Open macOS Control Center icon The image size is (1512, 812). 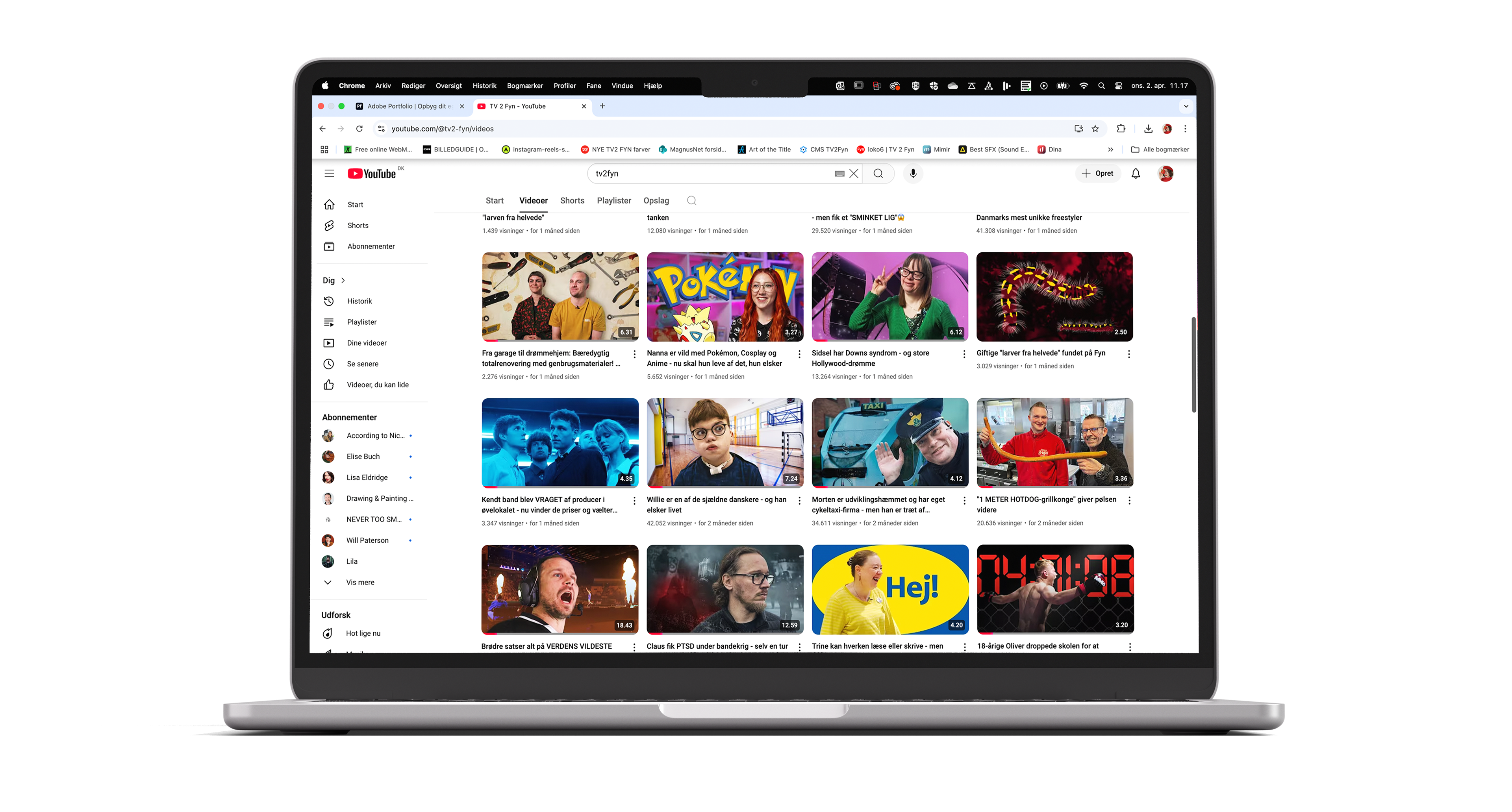pos(1119,86)
